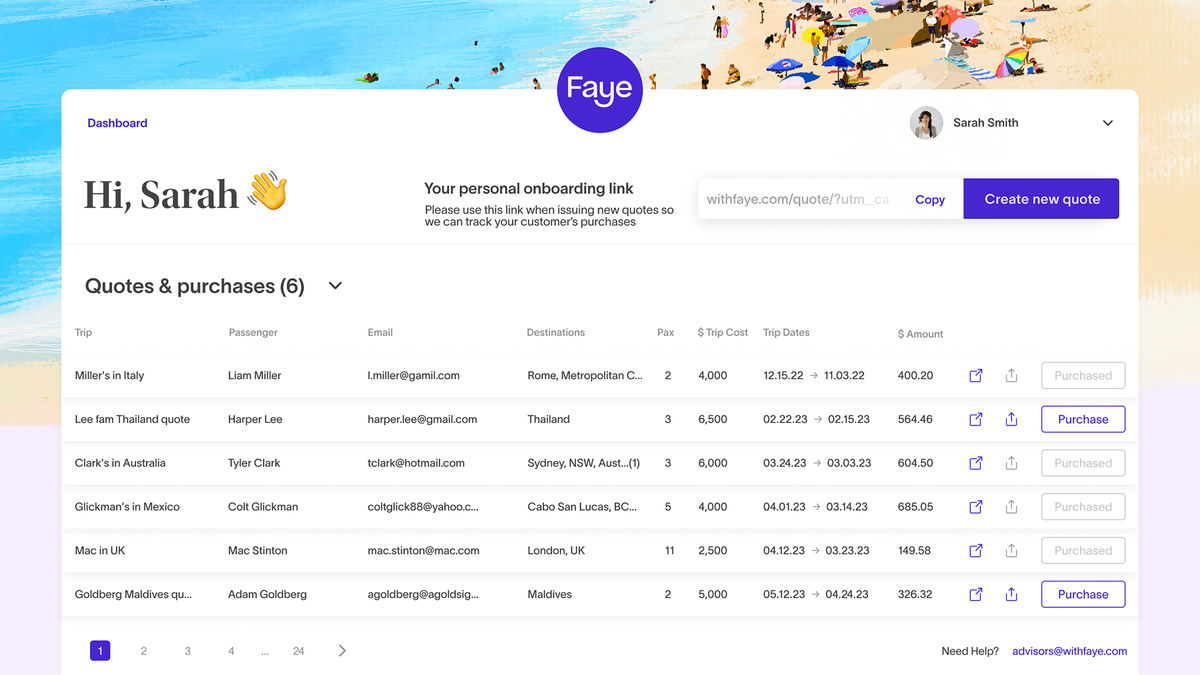Click Sarah Smith's profile avatar
Viewport: 1200px width, 675px height.
click(x=926, y=123)
